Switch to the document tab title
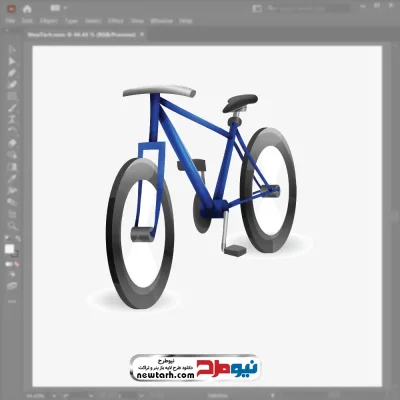This screenshot has height=400, width=400. (82, 34)
